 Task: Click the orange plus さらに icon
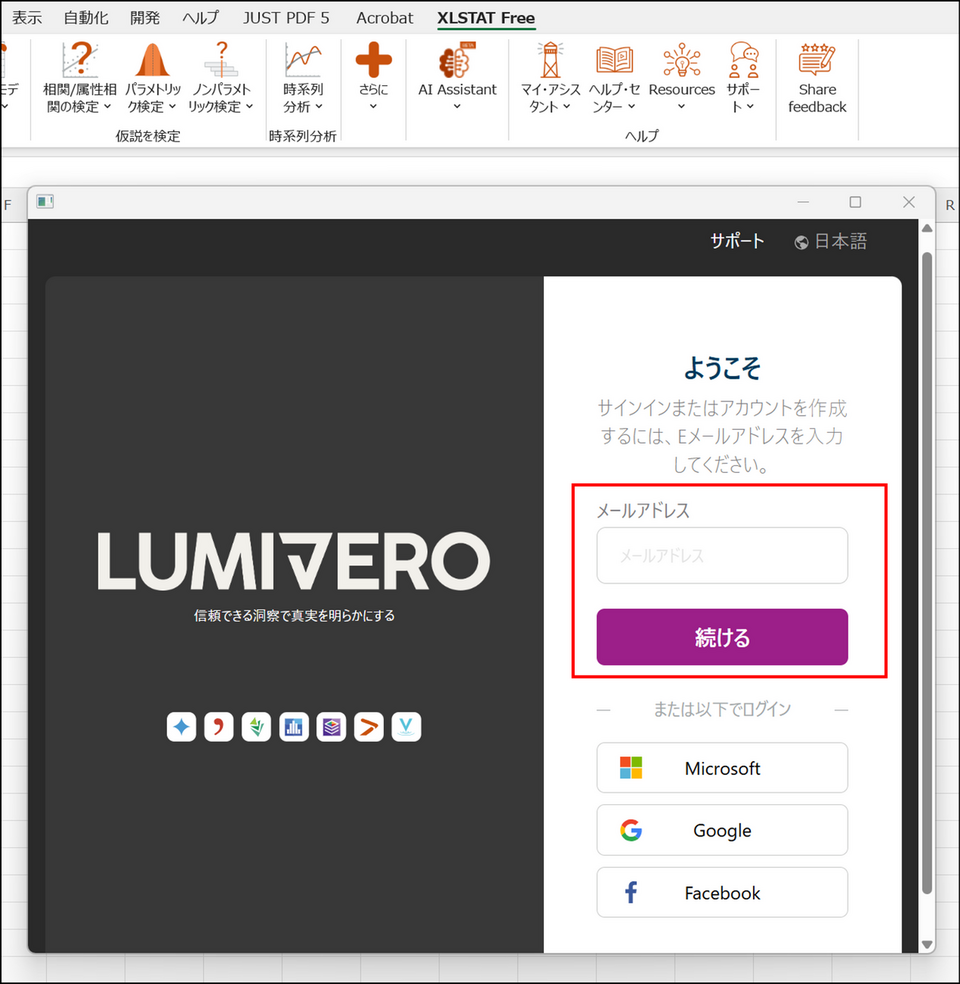click(x=373, y=60)
